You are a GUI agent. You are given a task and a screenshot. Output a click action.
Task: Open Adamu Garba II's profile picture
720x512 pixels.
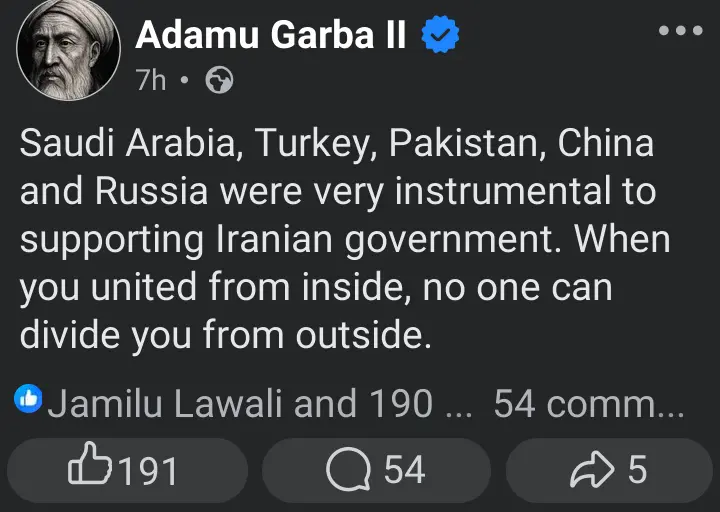coord(69,50)
